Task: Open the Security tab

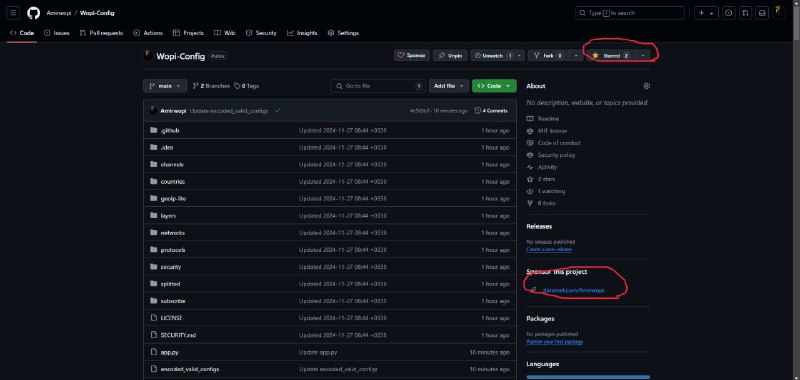Action: 261,33
